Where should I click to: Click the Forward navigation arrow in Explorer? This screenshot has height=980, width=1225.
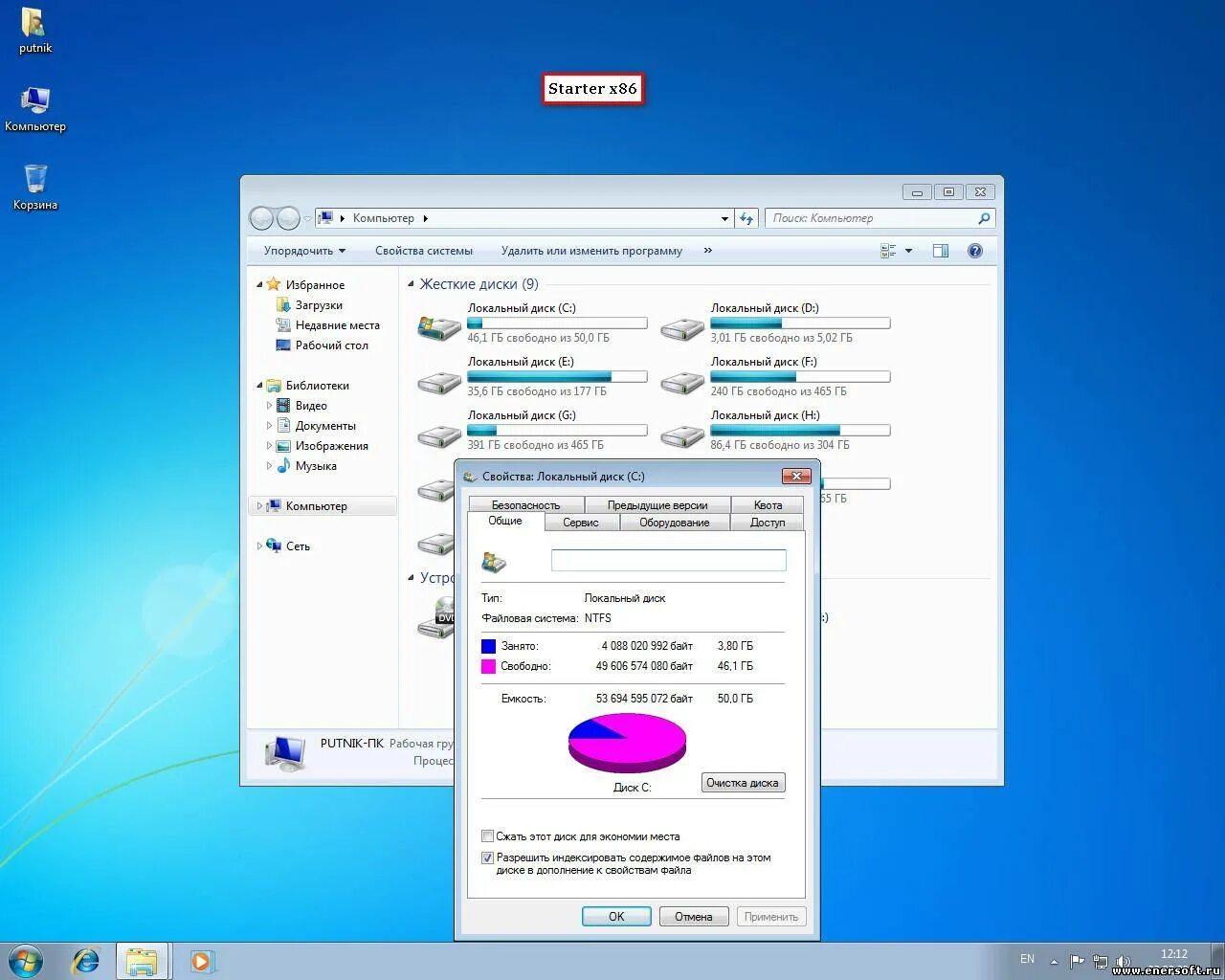[288, 218]
